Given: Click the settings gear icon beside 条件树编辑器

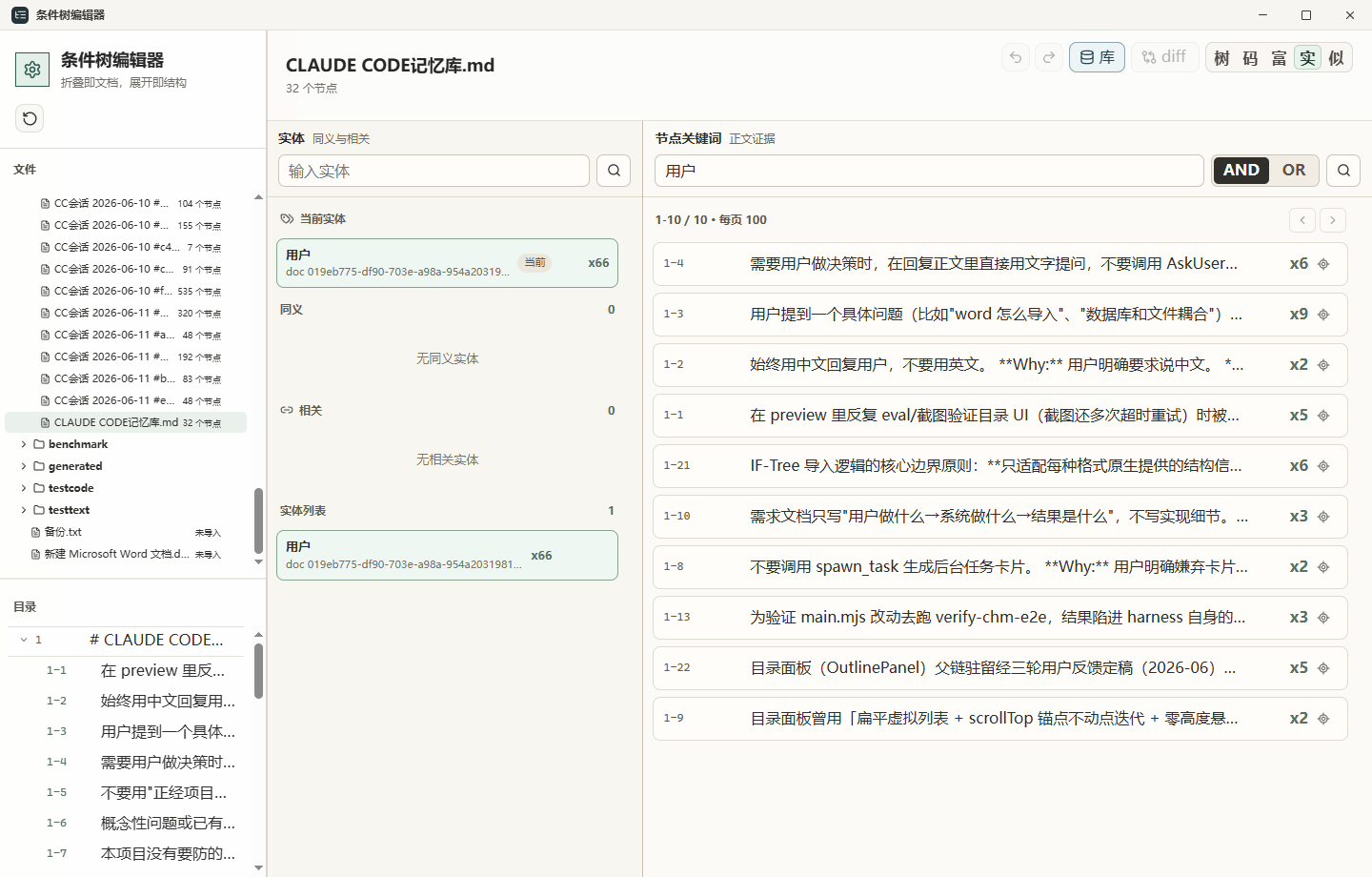Looking at the screenshot, I should (32, 70).
